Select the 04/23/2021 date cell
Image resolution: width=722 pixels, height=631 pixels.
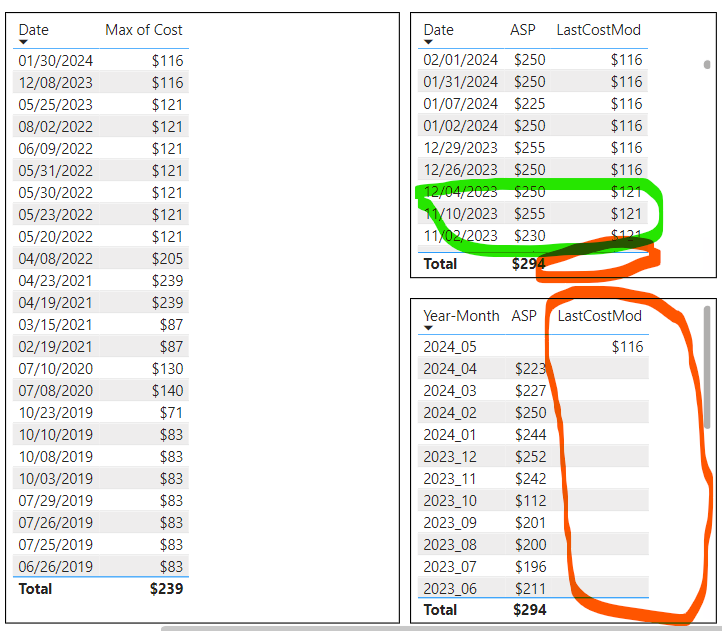[55, 280]
